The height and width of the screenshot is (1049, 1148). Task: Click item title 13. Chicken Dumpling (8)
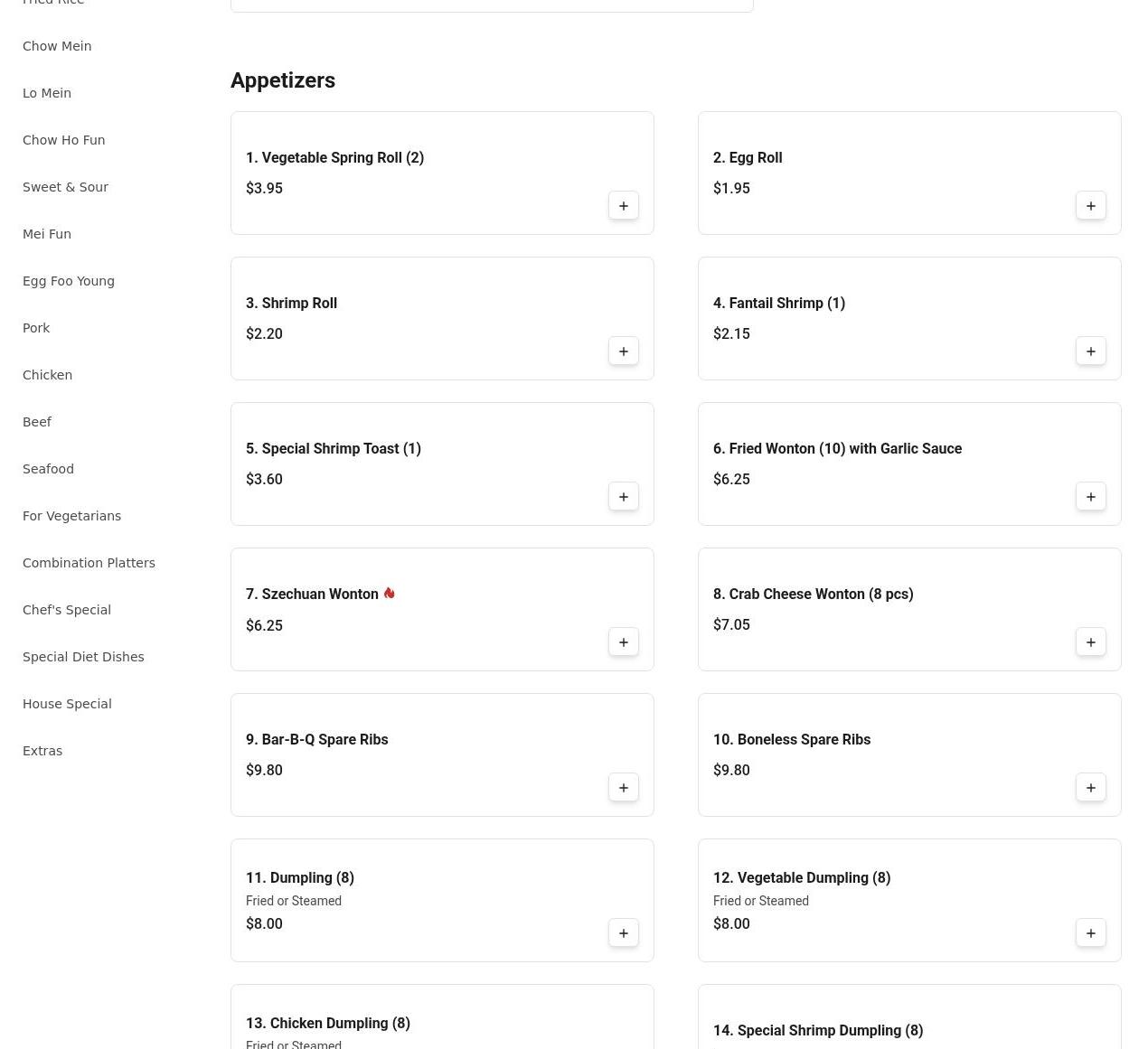point(328,1023)
